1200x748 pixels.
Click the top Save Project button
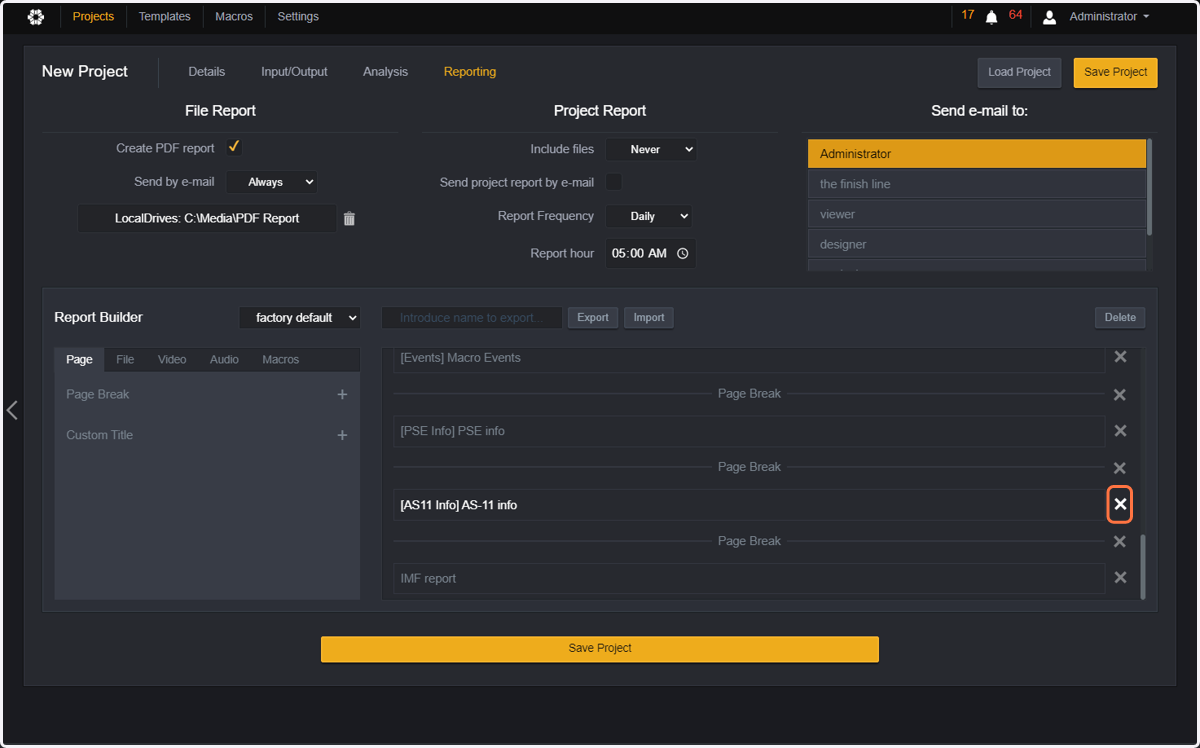tap(1116, 72)
